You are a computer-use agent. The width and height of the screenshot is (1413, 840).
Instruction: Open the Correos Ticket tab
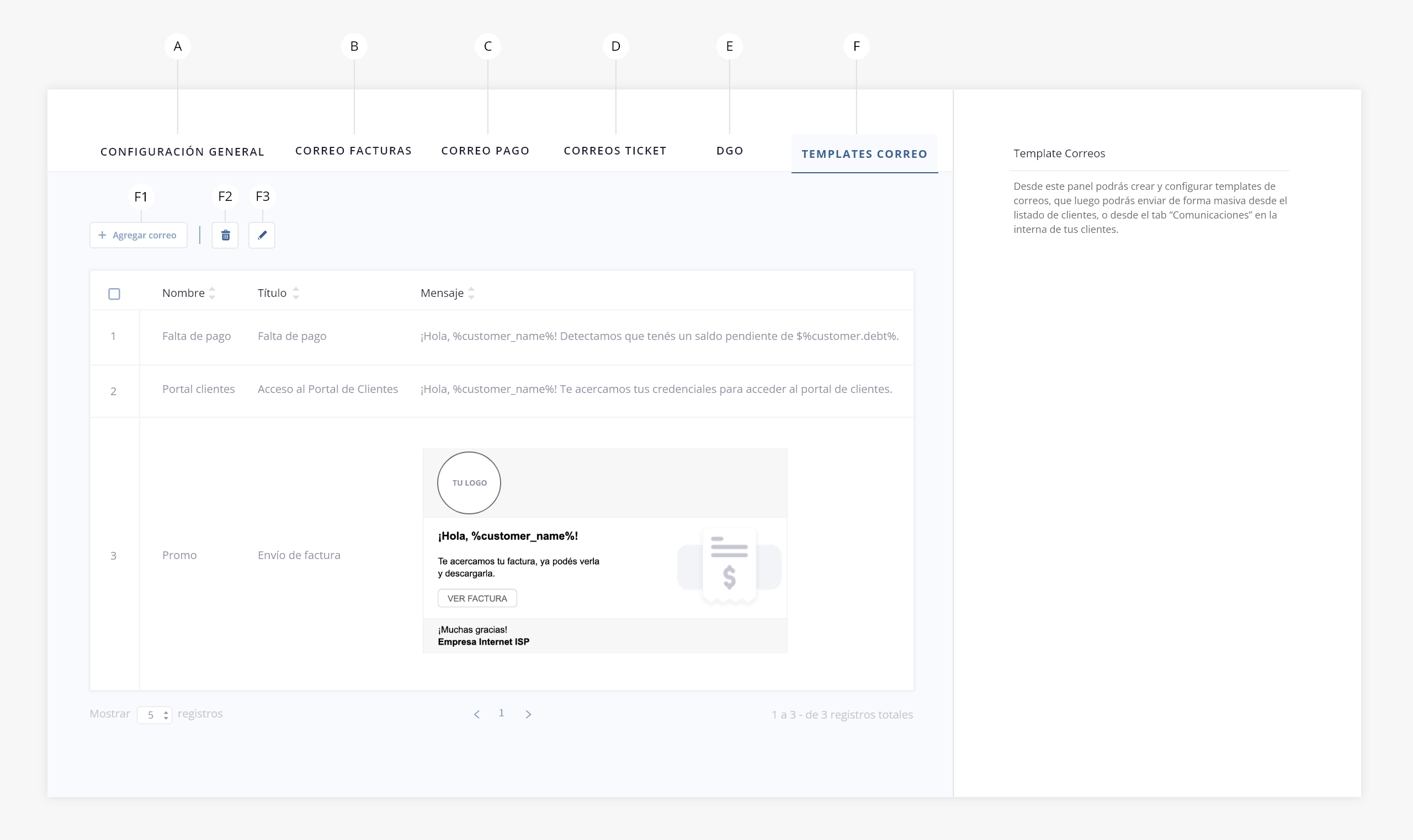[615, 151]
